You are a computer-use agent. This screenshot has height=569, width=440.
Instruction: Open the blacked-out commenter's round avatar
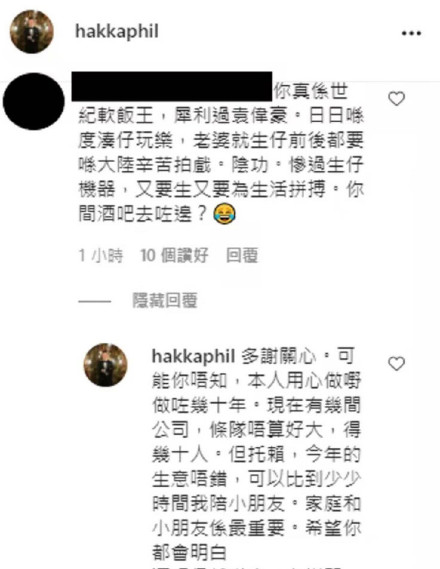point(34,101)
